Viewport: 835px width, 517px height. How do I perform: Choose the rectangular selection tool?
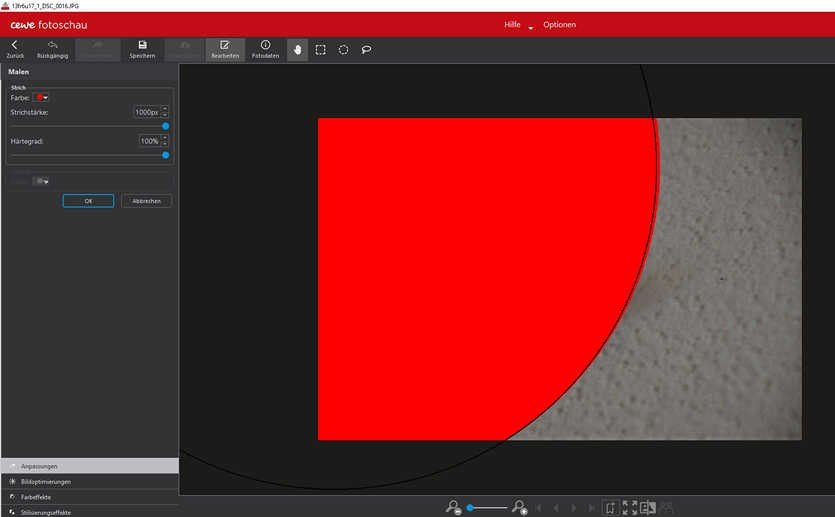[x=320, y=49]
